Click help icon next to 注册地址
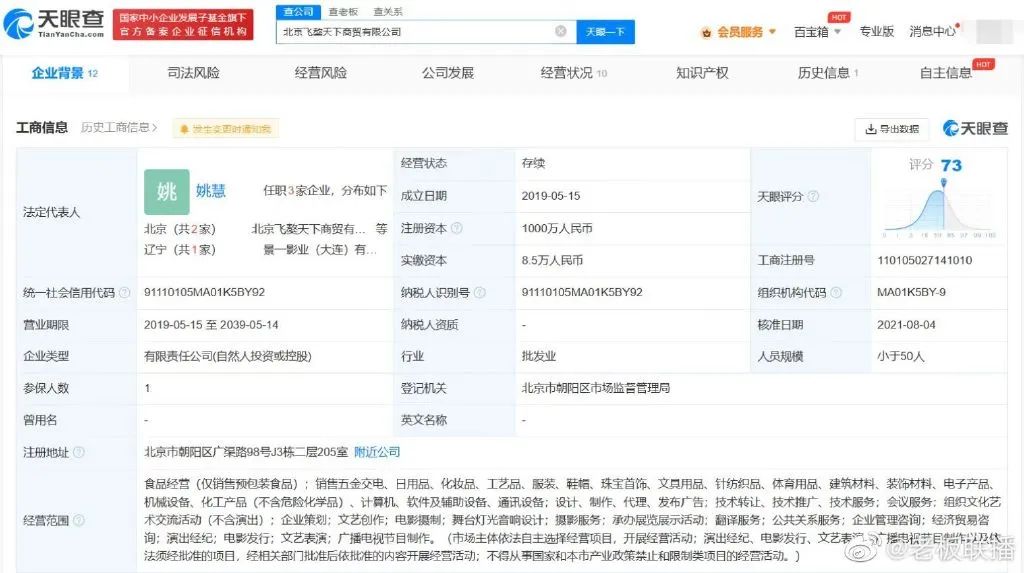This screenshot has width=1024, height=573. coord(78,451)
